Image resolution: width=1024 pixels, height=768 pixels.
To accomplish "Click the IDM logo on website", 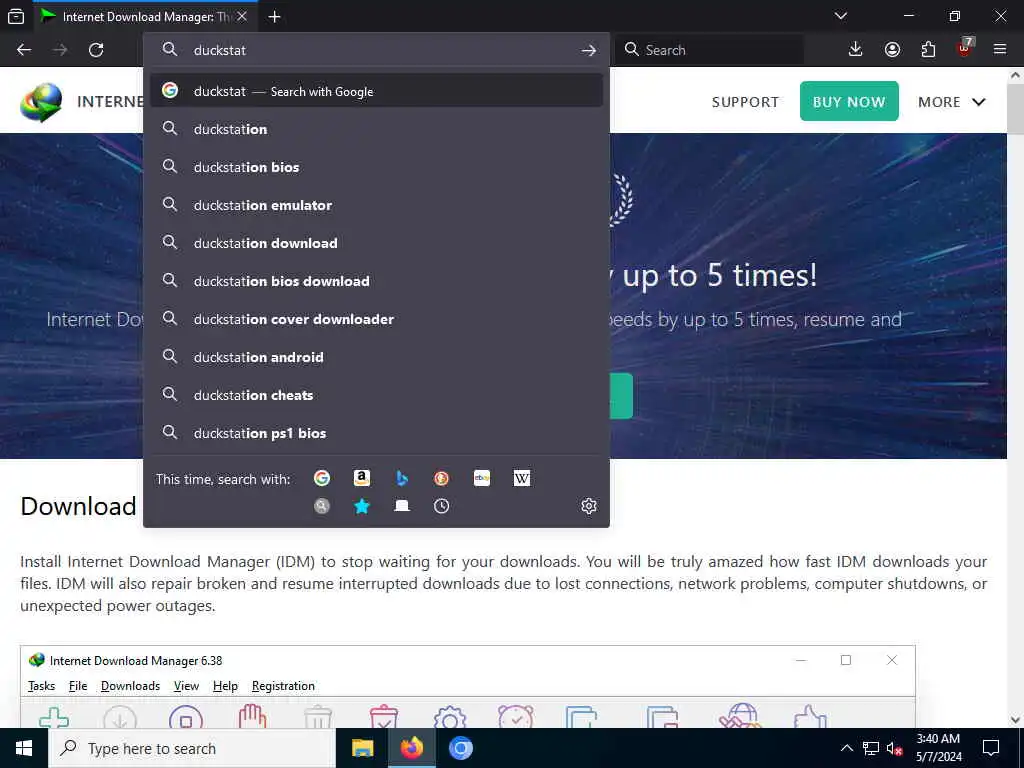I will point(41,102).
